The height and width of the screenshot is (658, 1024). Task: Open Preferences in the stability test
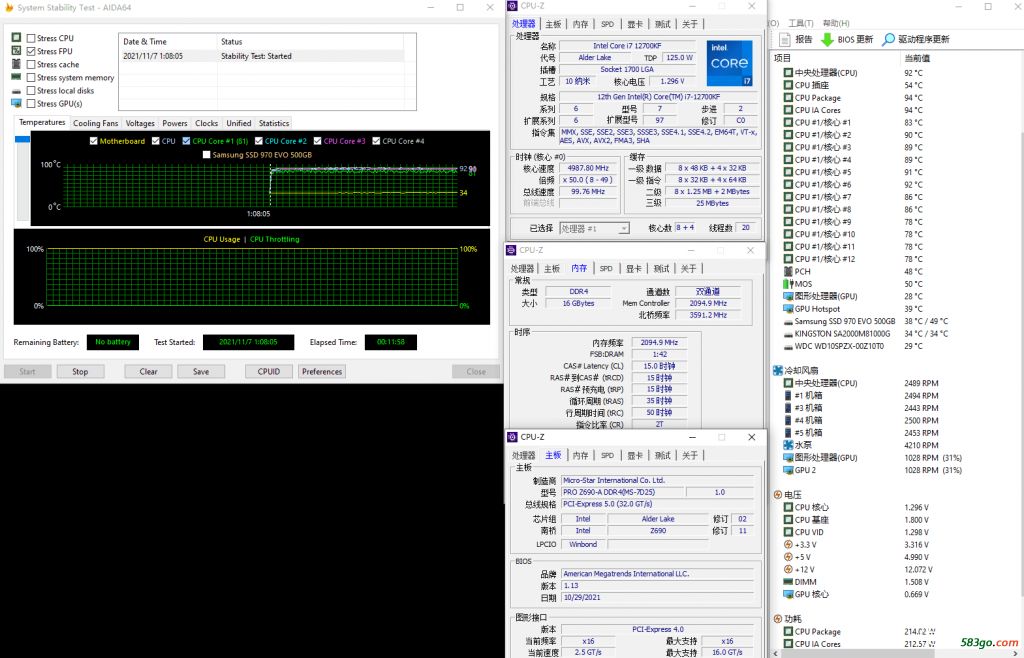coord(322,371)
